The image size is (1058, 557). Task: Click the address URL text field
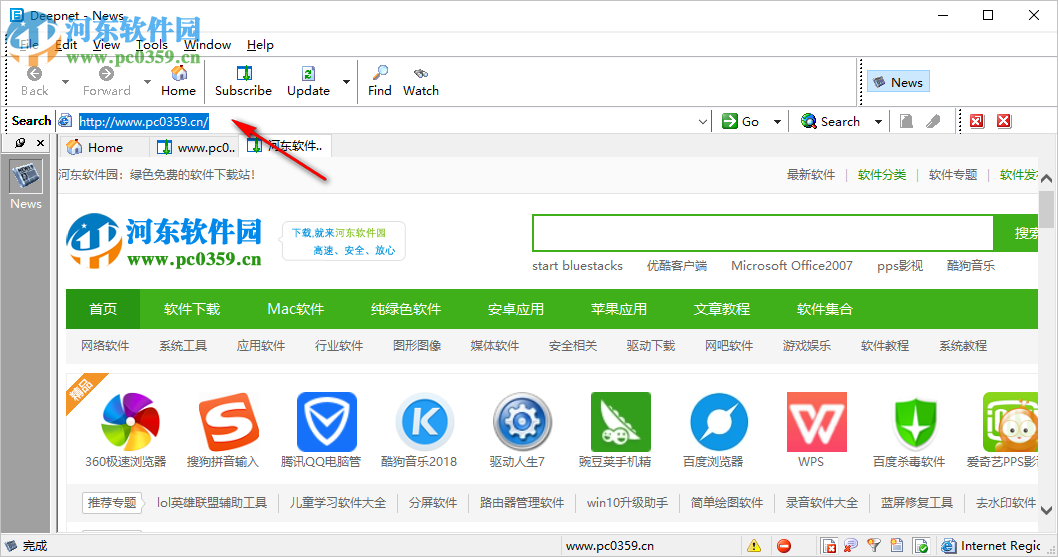[x=385, y=122]
